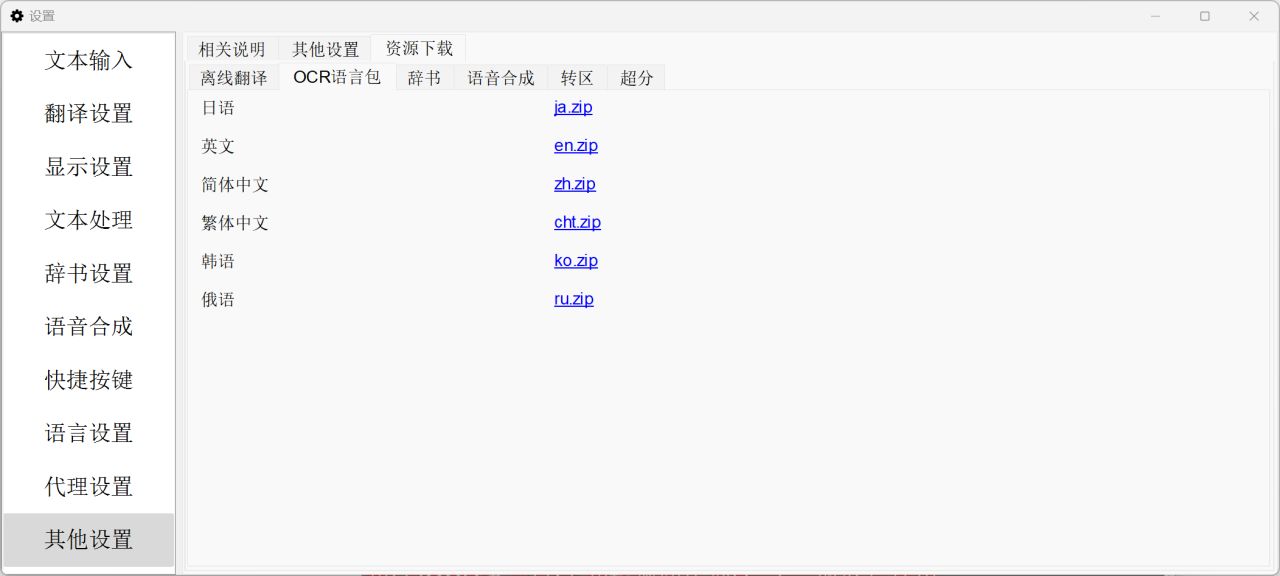The image size is (1280, 576).
Task: Switch to the 其他设置 top tab
Action: click(325, 49)
